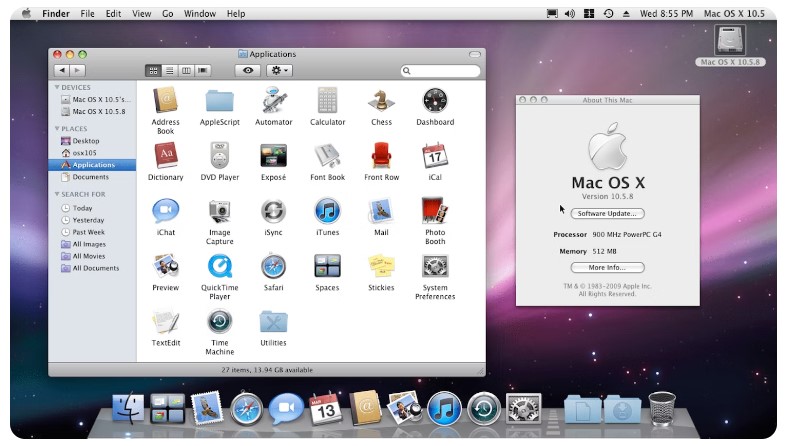Click the More Info button
This screenshot has width=786, height=446.
607,268
